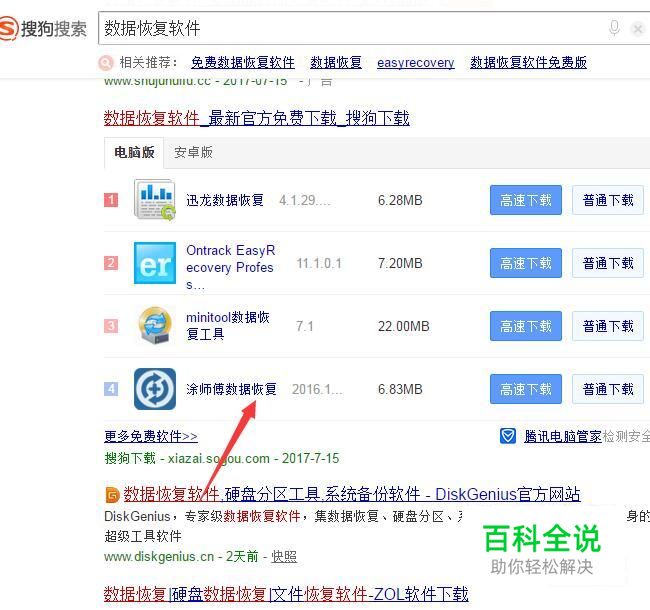Viewport: 650px width, 610px height.
Task: Click rank badge 3 beside minitool
Action: click(111, 326)
